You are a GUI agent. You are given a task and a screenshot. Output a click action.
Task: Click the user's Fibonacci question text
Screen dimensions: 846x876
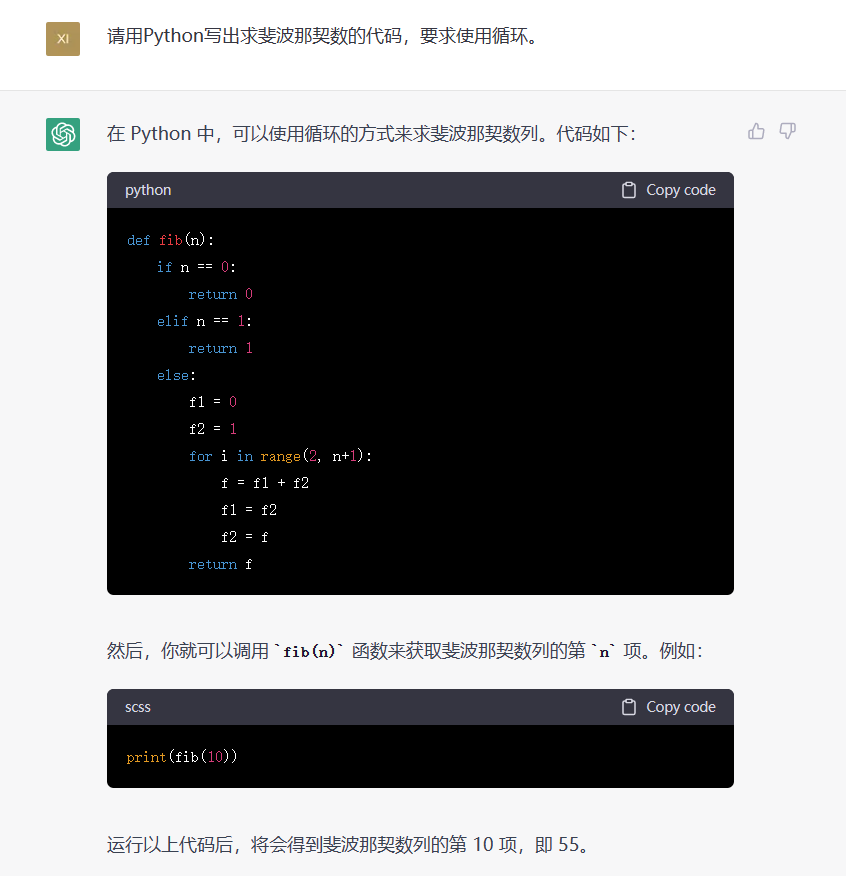pos(322,36)
